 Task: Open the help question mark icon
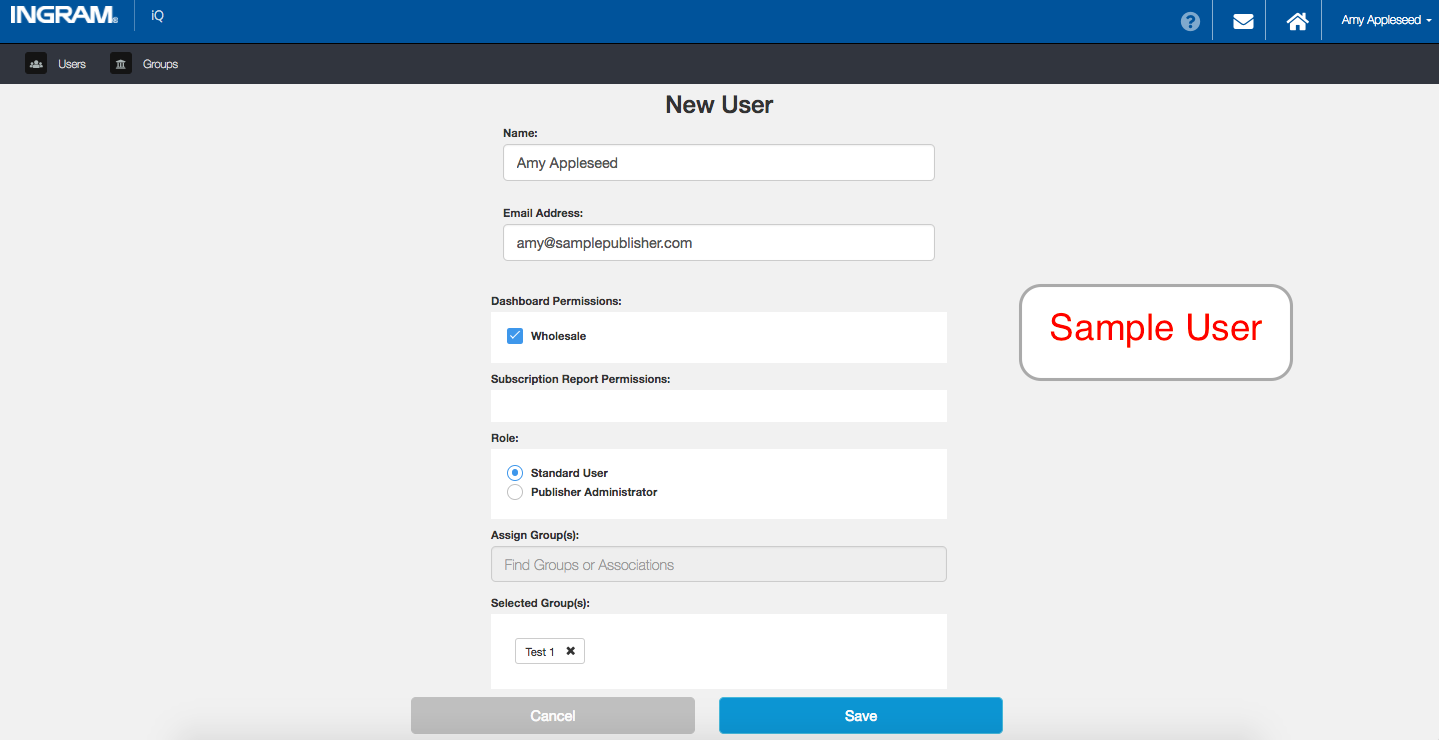(x=1190, y=21)
